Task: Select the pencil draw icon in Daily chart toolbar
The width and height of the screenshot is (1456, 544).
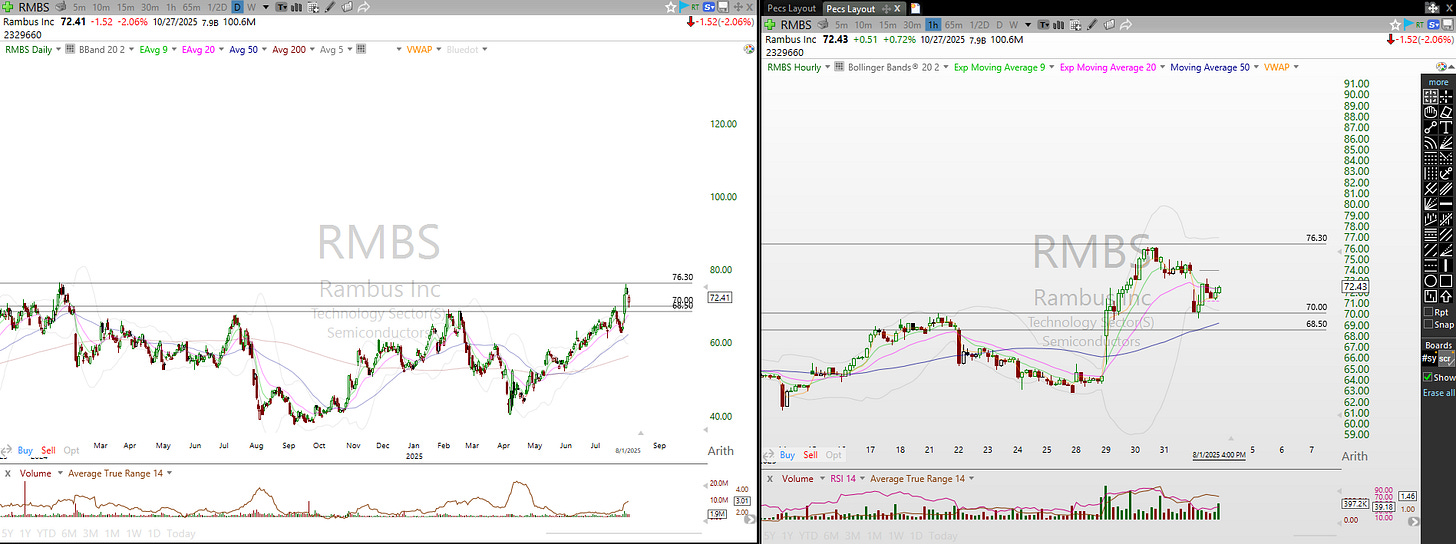Action: [x=330, y=7]
